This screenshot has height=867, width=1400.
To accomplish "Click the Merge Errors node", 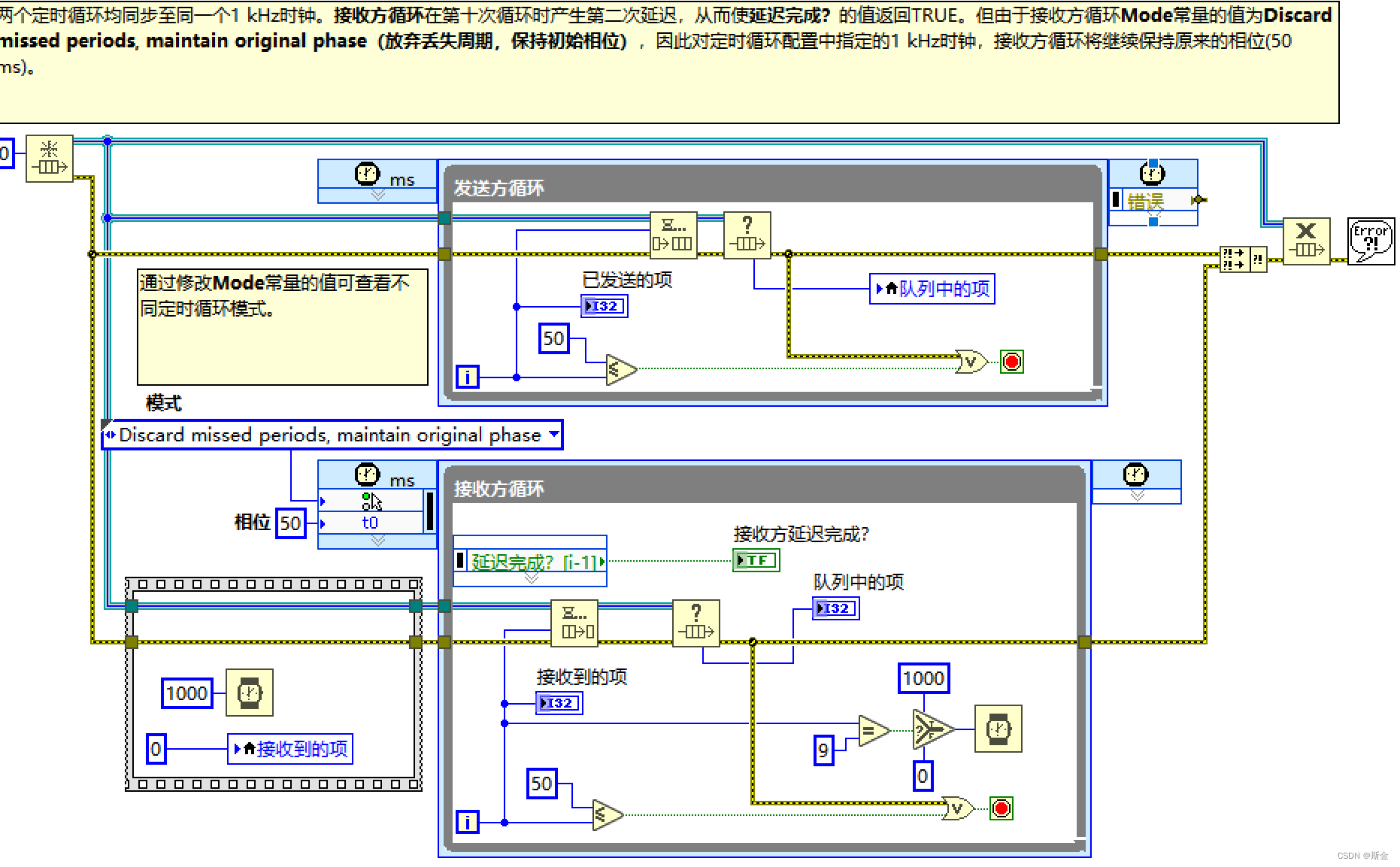I will click(1243, 259).
